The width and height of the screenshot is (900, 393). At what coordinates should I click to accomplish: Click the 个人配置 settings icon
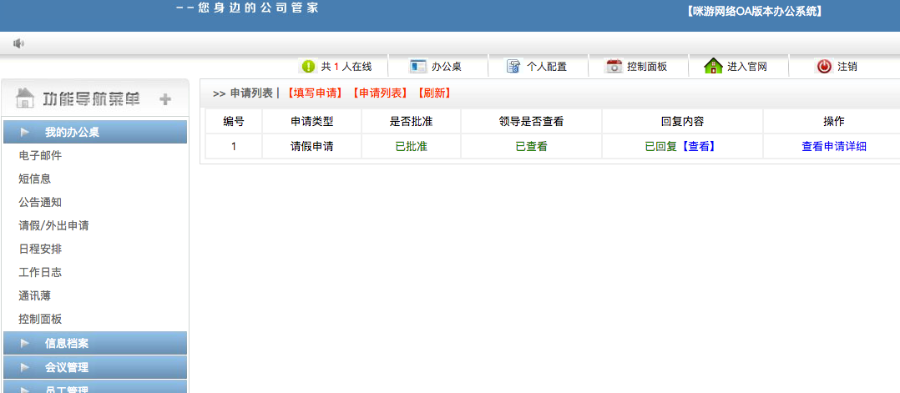tap(514, 67)
